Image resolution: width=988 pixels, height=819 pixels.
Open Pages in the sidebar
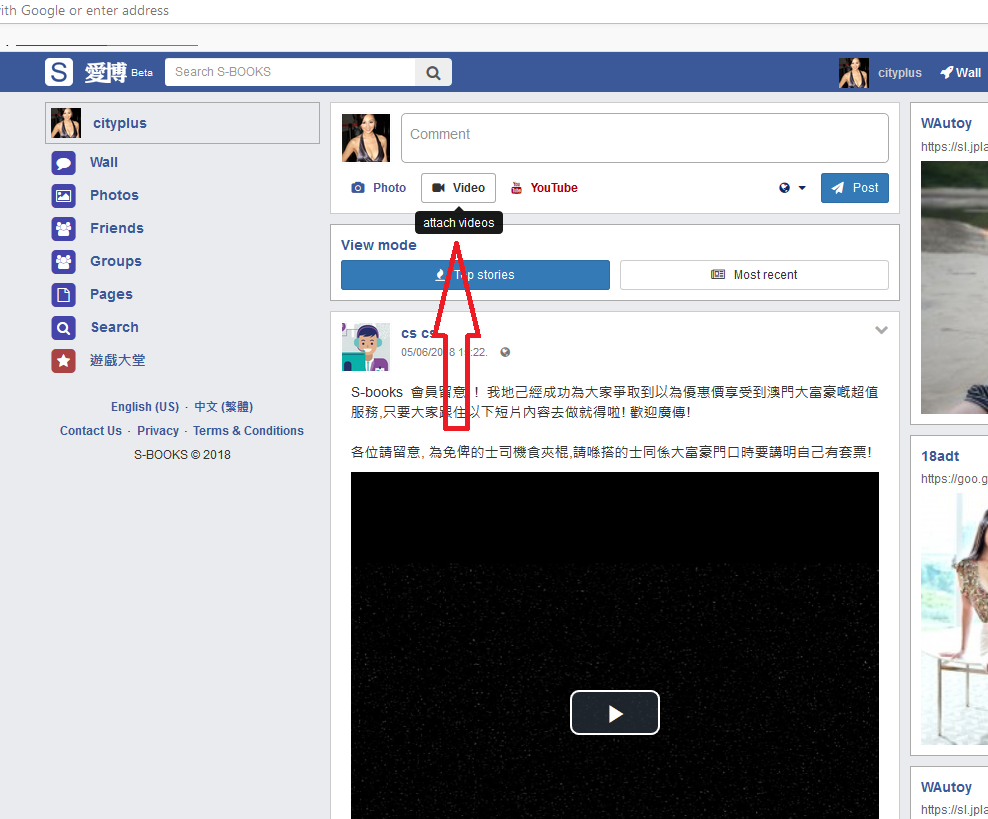pos(111,294)
